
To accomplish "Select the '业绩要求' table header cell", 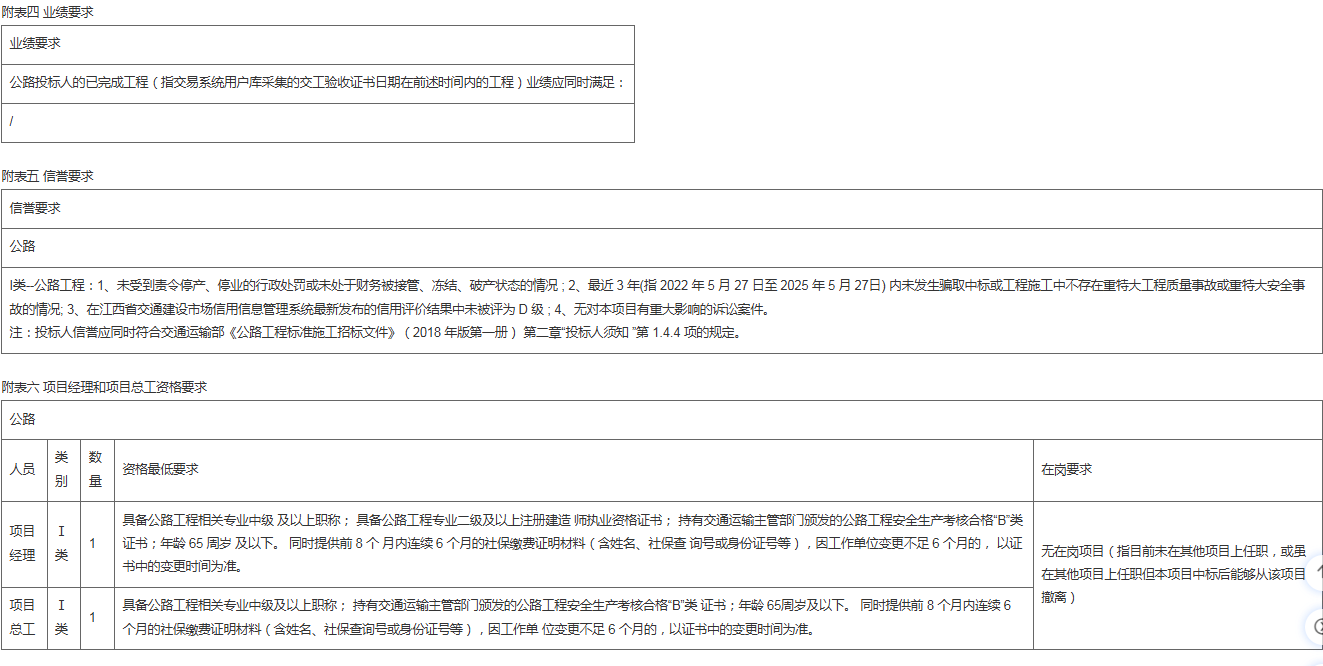I will pyautogui.click(x=318, y=45).
